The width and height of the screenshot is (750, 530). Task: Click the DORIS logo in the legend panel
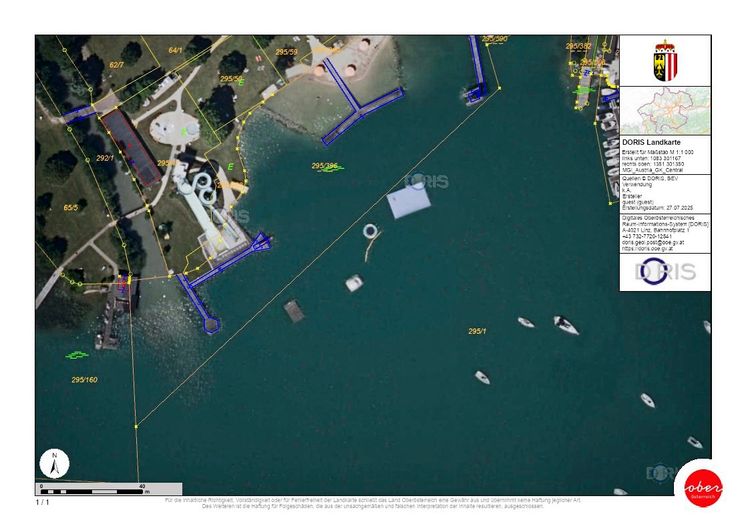[x=665, y=272]
